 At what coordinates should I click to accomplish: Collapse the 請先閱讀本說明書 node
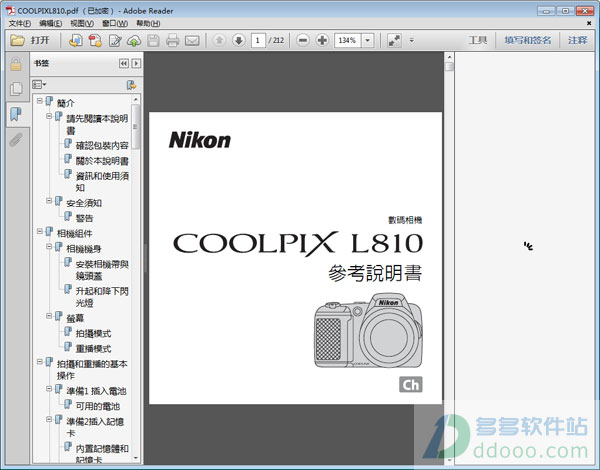pos(49,116)
